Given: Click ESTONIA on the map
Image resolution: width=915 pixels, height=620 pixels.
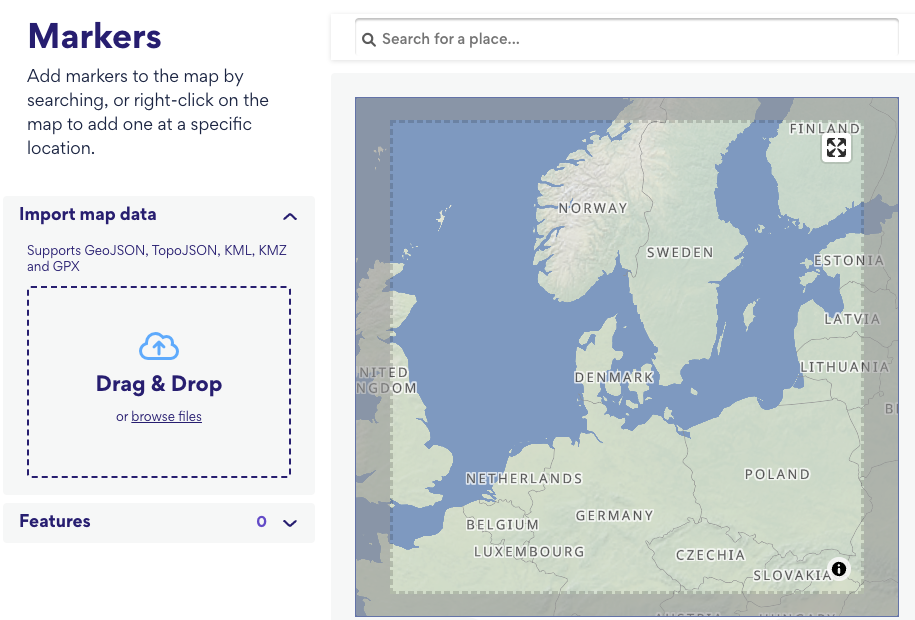Looking at the screenshot, I should [849, 259].
